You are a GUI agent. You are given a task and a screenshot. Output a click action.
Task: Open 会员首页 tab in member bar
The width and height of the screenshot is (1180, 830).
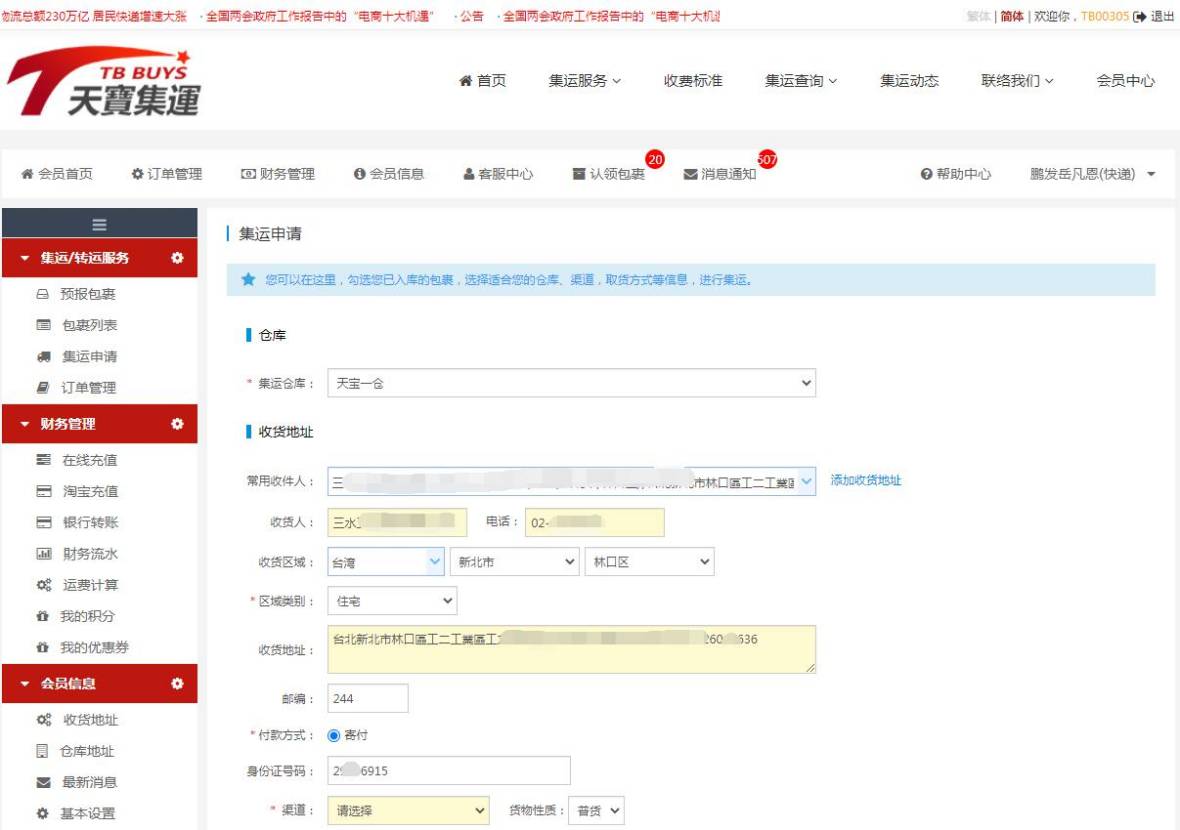click(57, 175)
